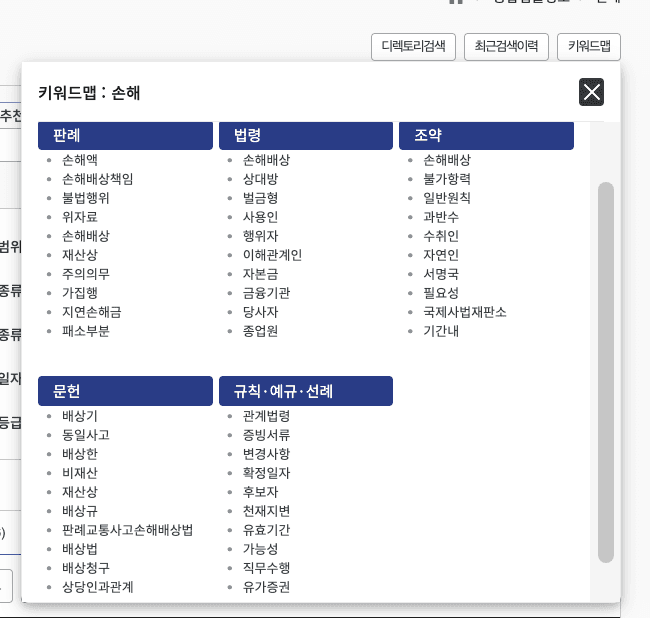Image resolution: width=650 pixels, height=618 pixels.
Task: Click keyword 판례교통사고손해배상법
Action: [x=128, y=530]
